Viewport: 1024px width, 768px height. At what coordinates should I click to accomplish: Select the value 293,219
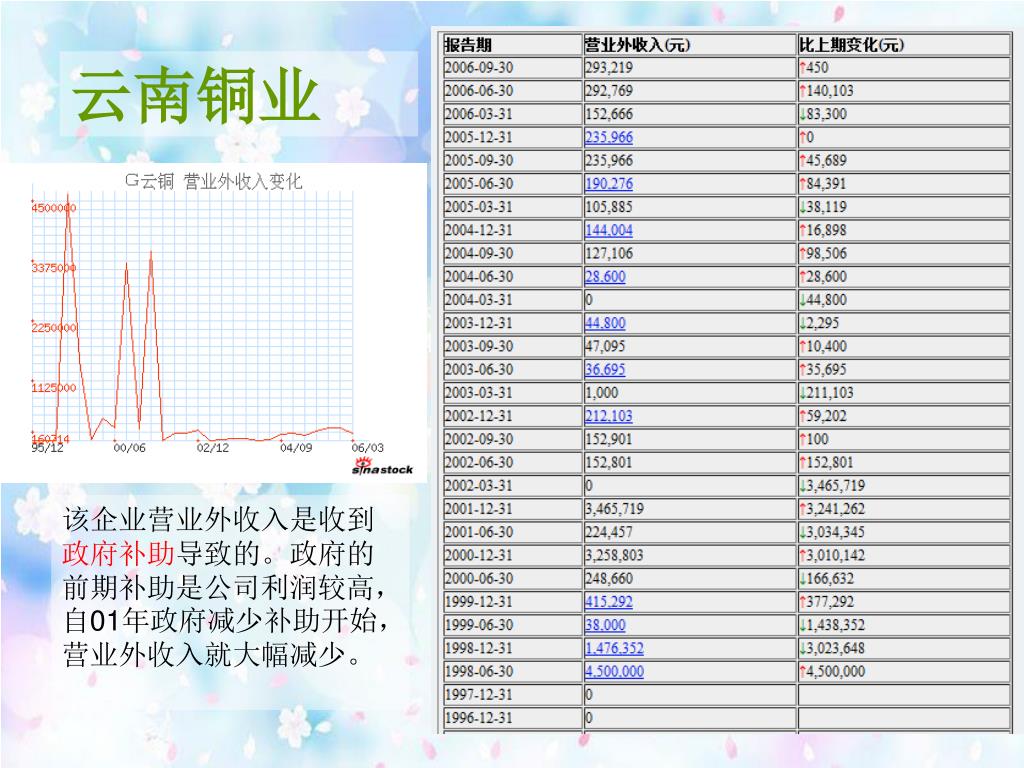pos(609,67)
